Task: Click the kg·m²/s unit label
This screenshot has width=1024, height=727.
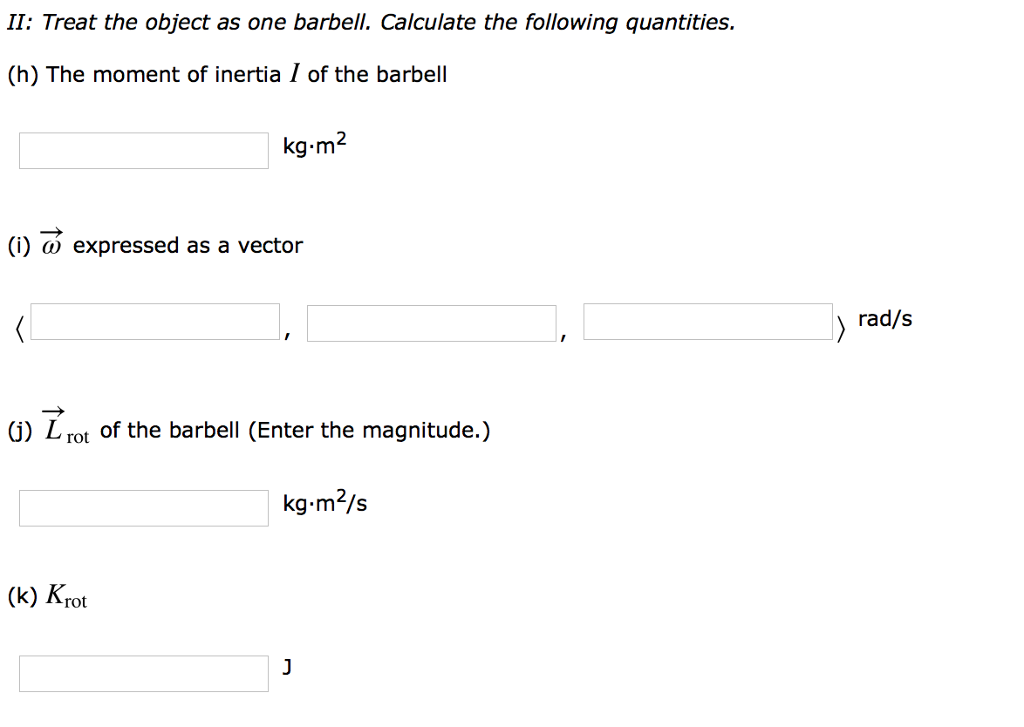Action: (324, 503)
